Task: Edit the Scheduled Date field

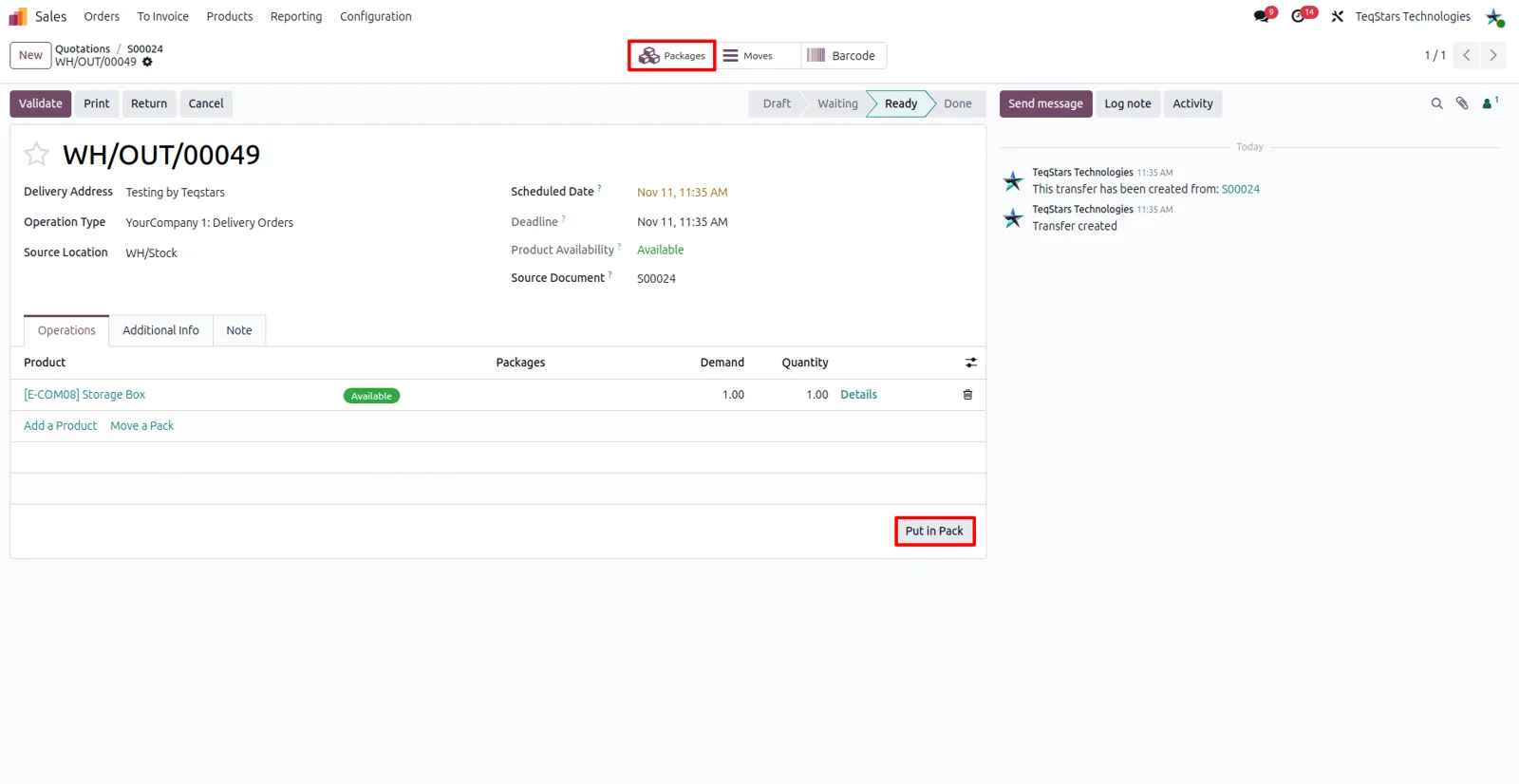Action: (683, 193)
